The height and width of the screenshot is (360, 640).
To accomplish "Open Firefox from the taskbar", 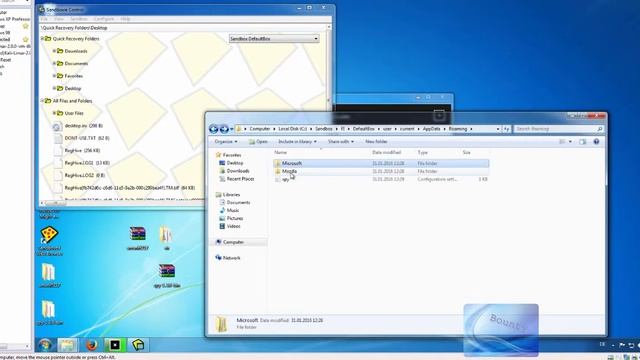I will pos(92,345).
